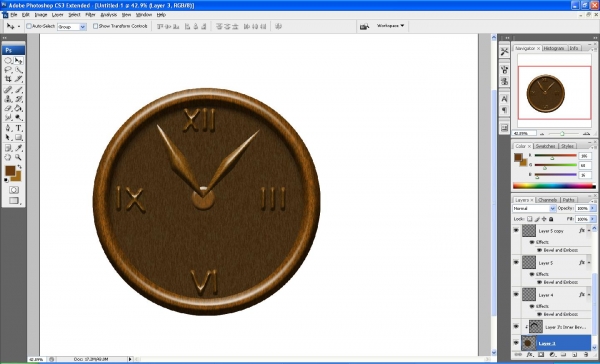Image resolution: width=600 pixels, height=364 pixels.
Task: Open the File menu
Action: point(14,15)
